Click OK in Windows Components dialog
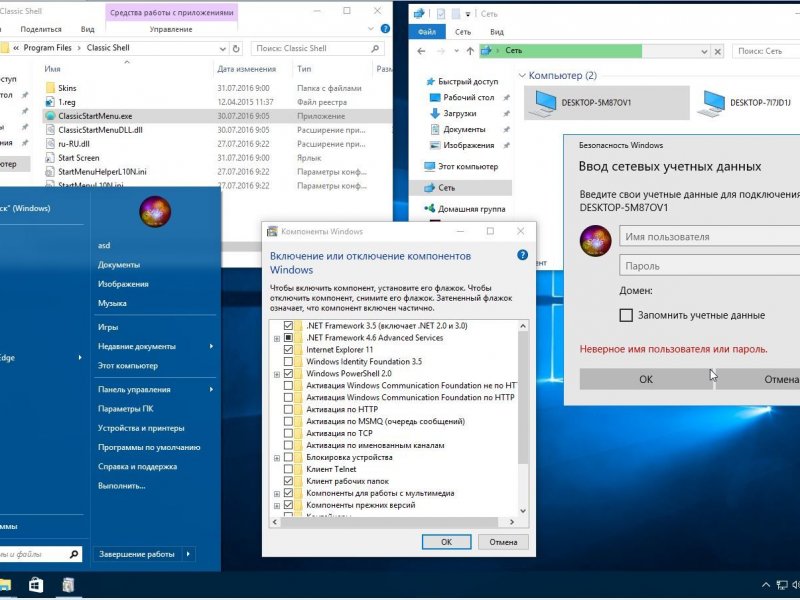The width and height of the screenshot is (800, 600). tap(446, 542)
